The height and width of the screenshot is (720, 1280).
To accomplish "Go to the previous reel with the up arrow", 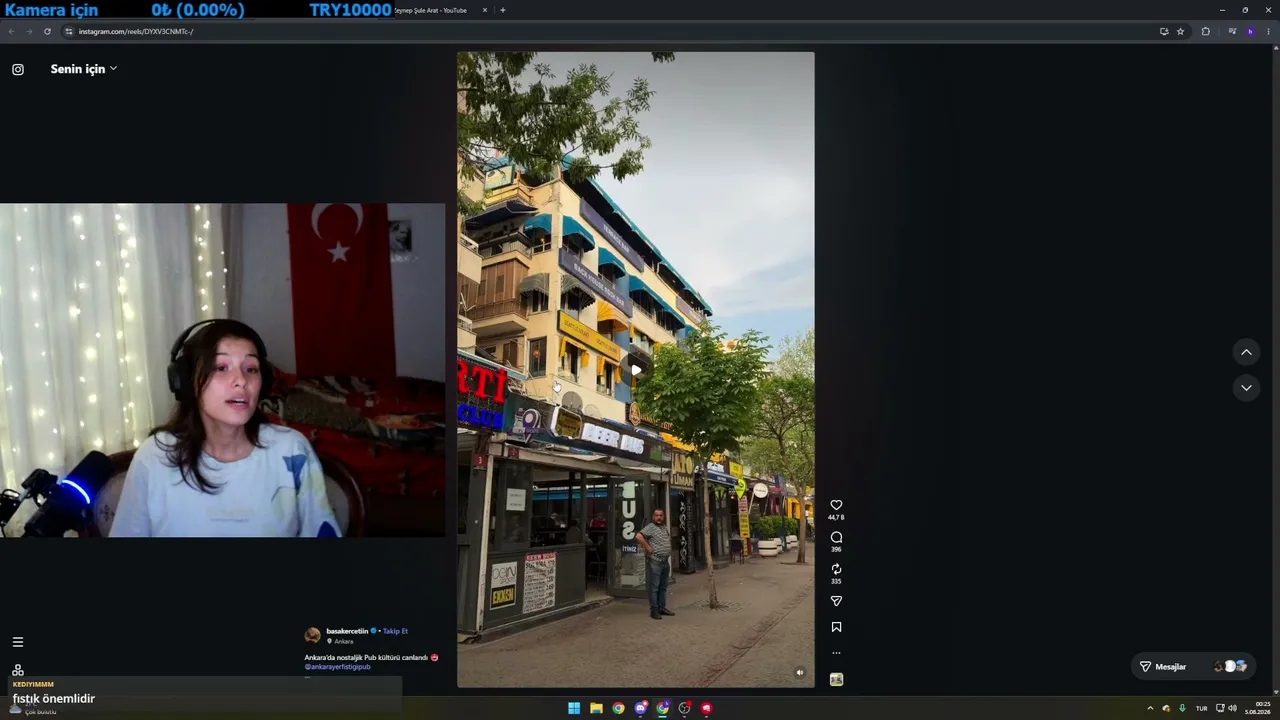I will click(x=1246, y=352).
